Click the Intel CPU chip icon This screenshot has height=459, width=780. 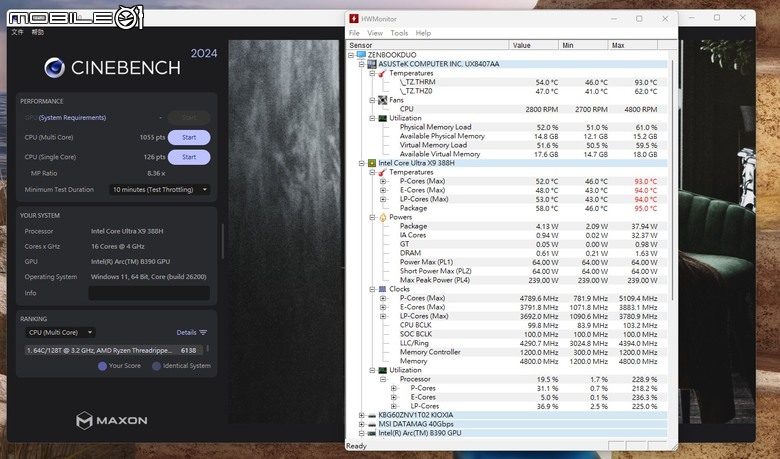tap(372, 163)
